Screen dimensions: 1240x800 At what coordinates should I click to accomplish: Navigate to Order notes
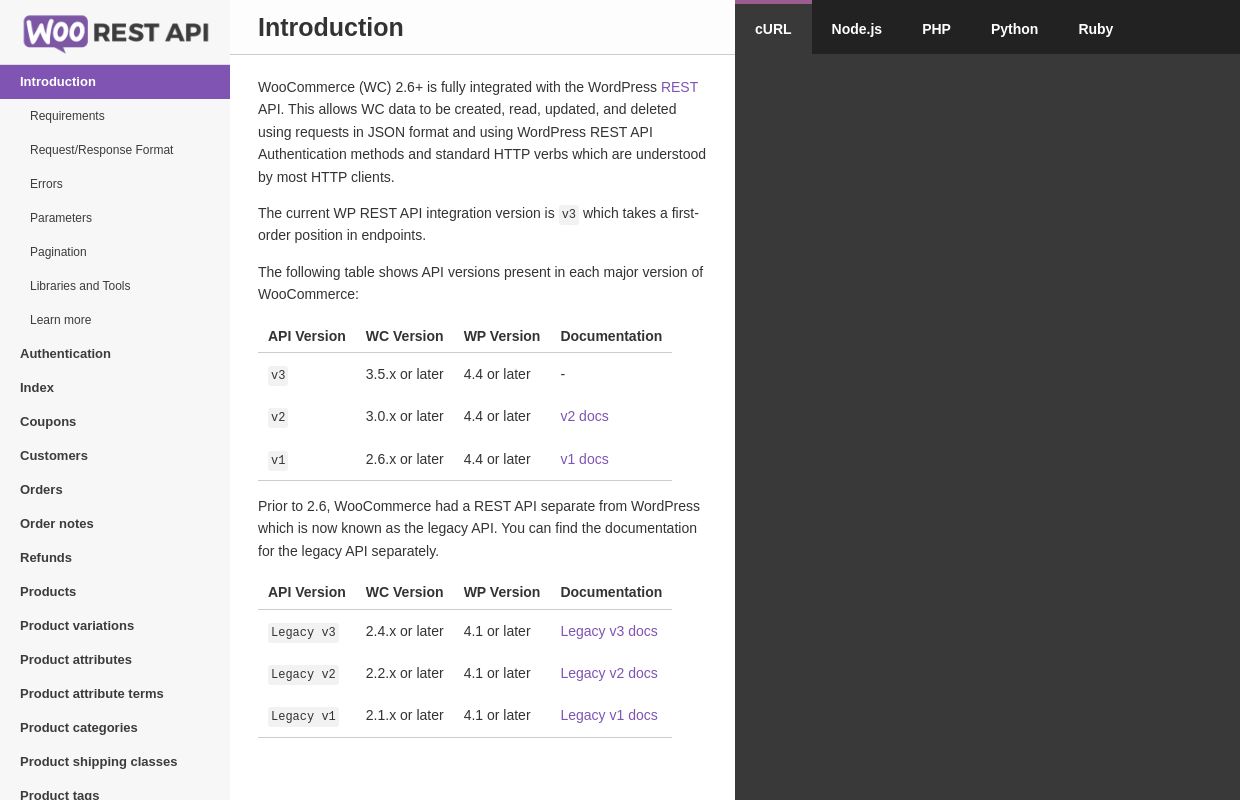pos(115,524)
